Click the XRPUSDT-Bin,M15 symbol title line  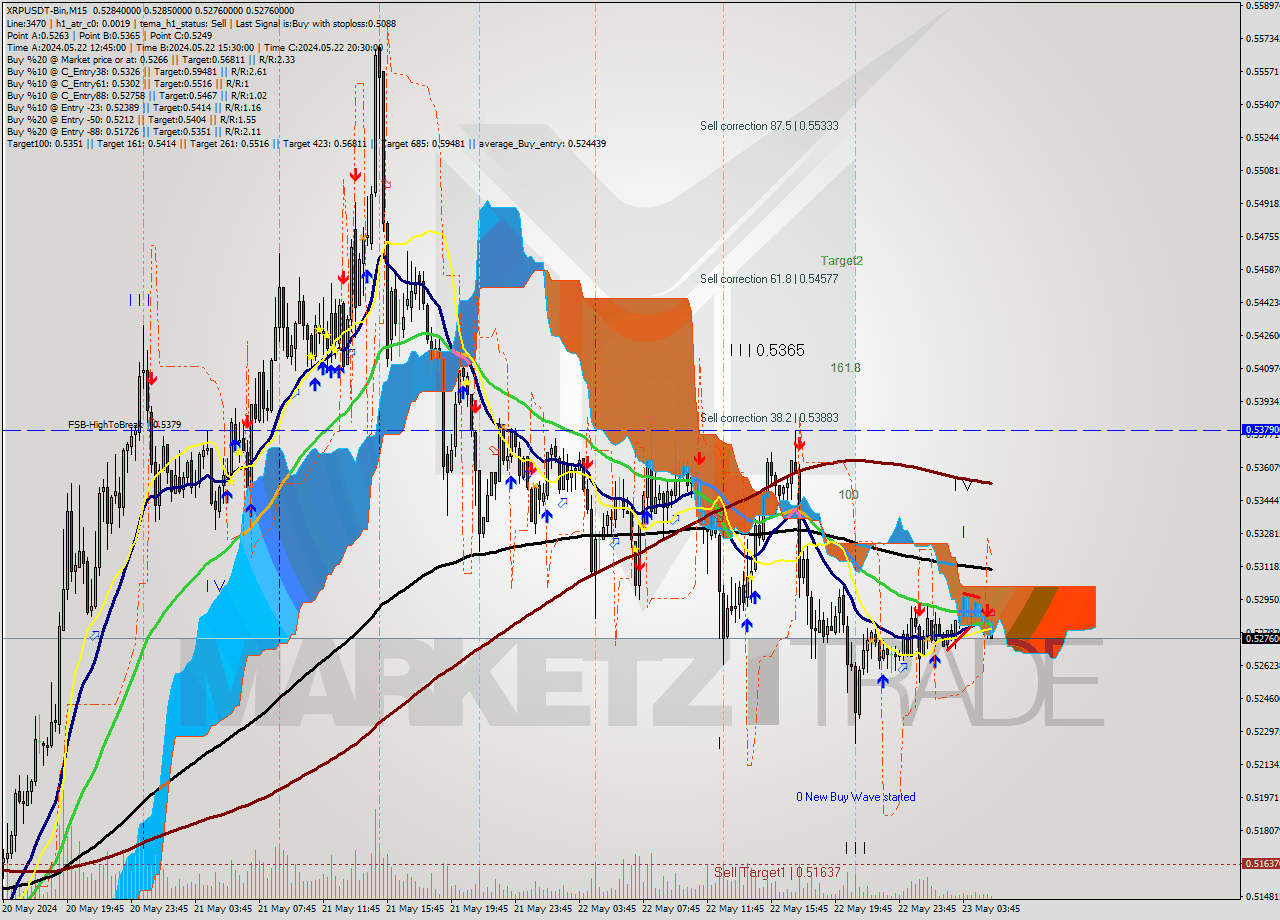click(150, 10)
